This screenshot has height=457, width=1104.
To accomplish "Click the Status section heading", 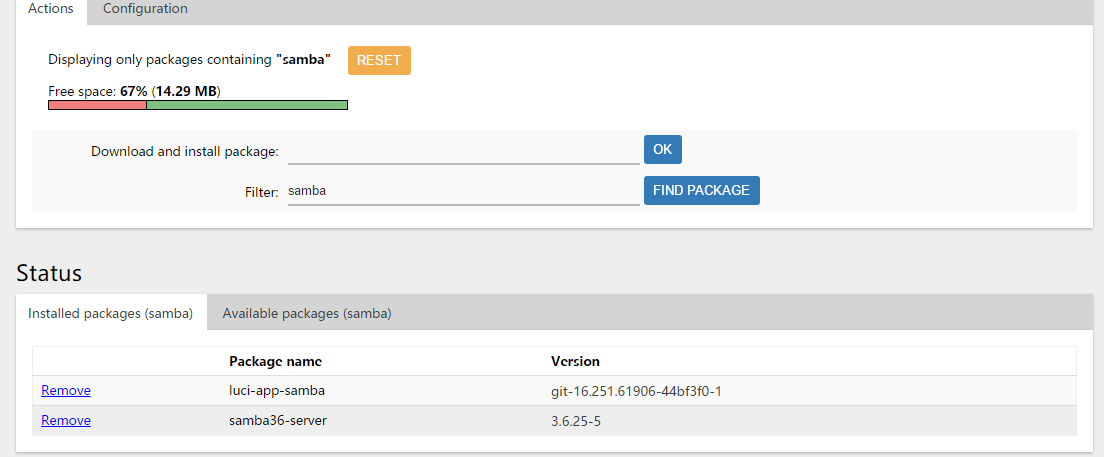I will pos(49,273).
